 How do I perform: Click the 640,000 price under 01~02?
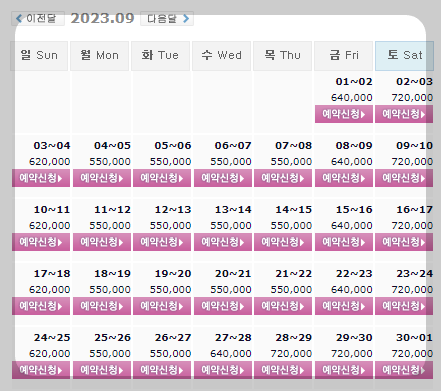click(x=352, y=98)
